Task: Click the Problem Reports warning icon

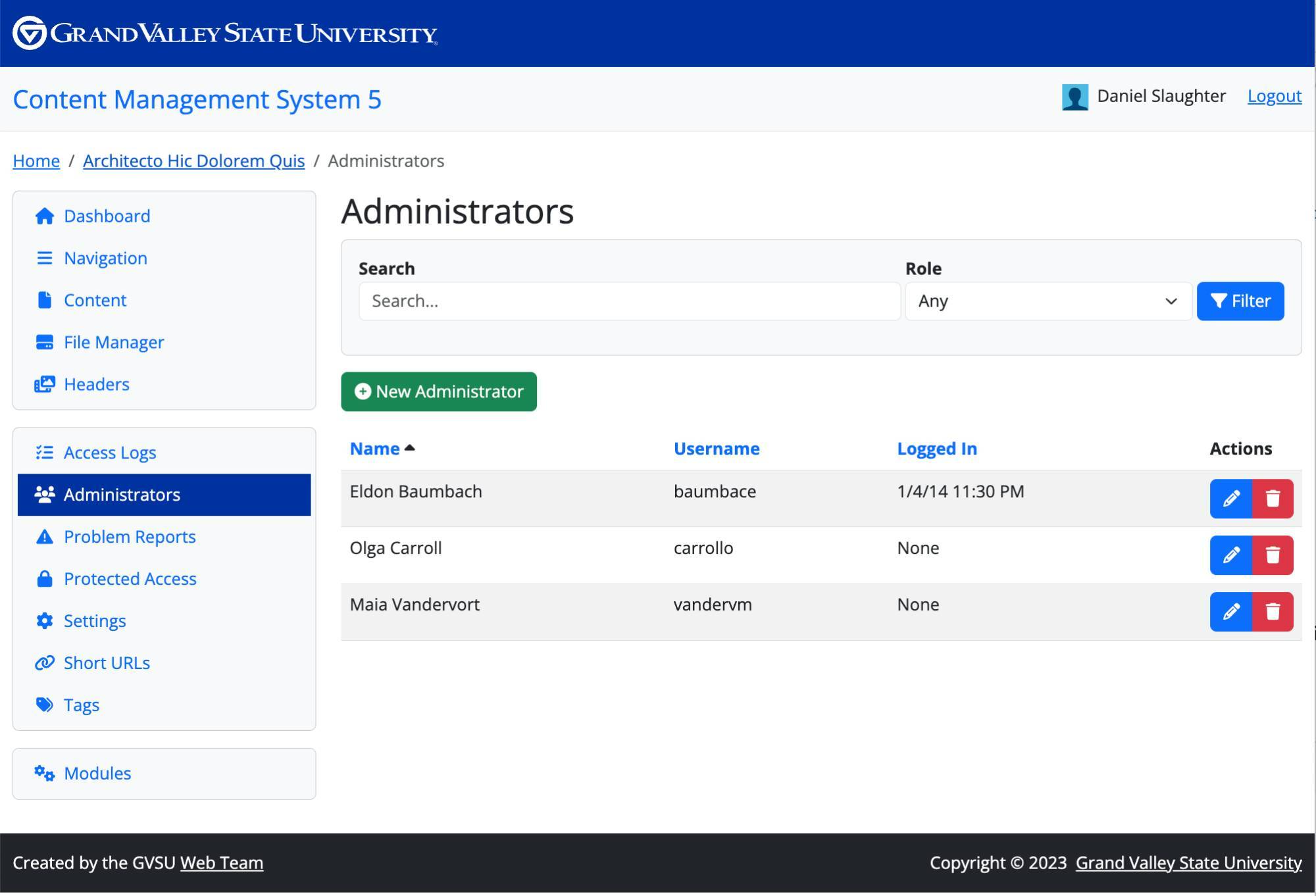Action: (43, 536)
